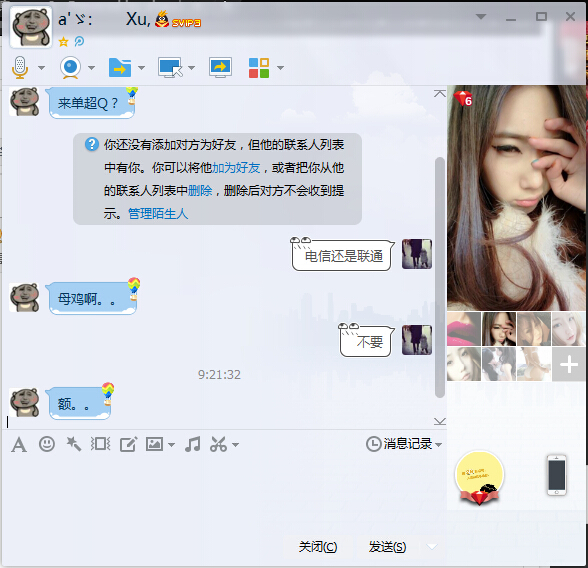Click the 9:21:32 timestamp

(219, 375)
